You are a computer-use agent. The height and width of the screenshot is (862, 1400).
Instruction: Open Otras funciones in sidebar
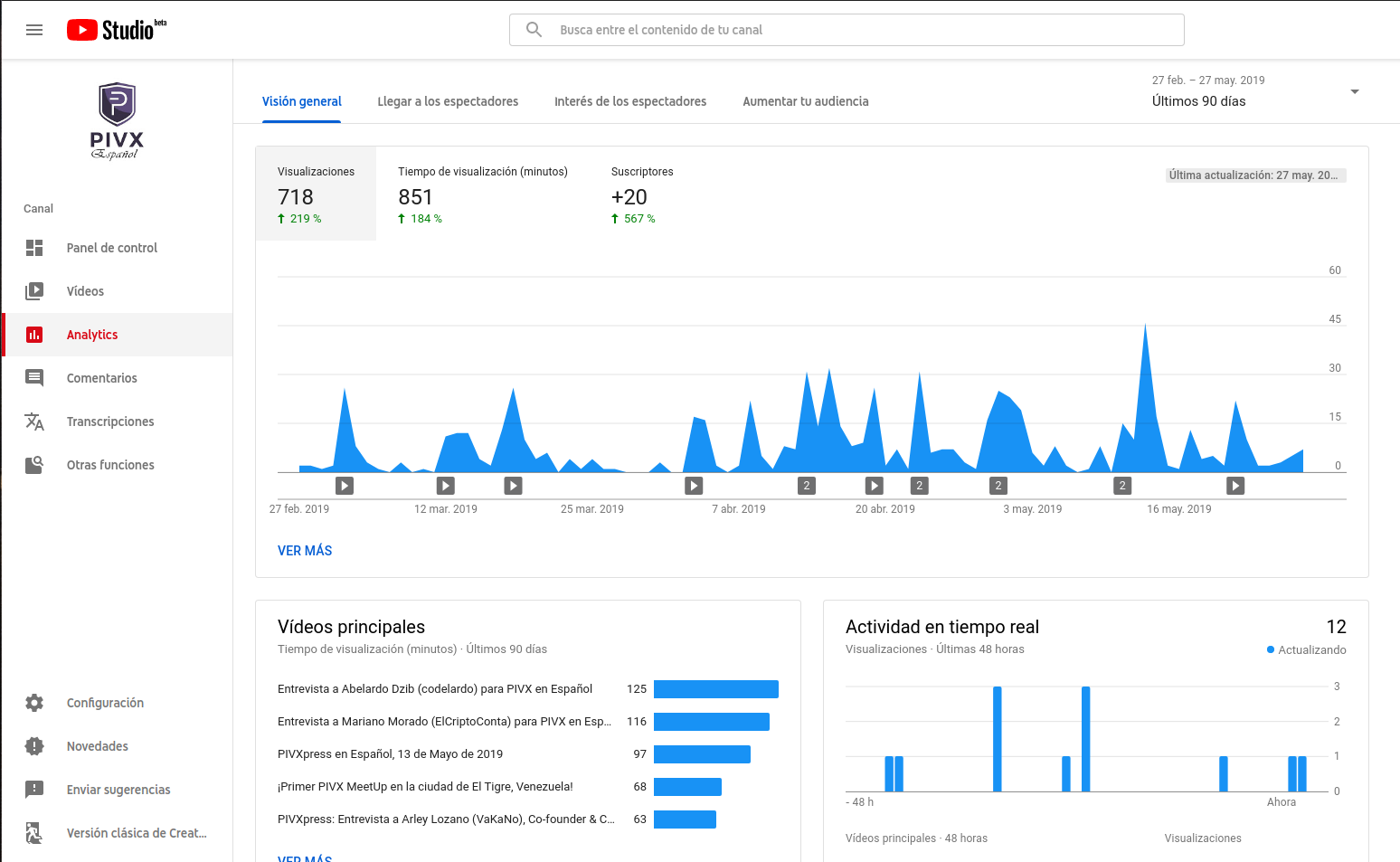110,465
